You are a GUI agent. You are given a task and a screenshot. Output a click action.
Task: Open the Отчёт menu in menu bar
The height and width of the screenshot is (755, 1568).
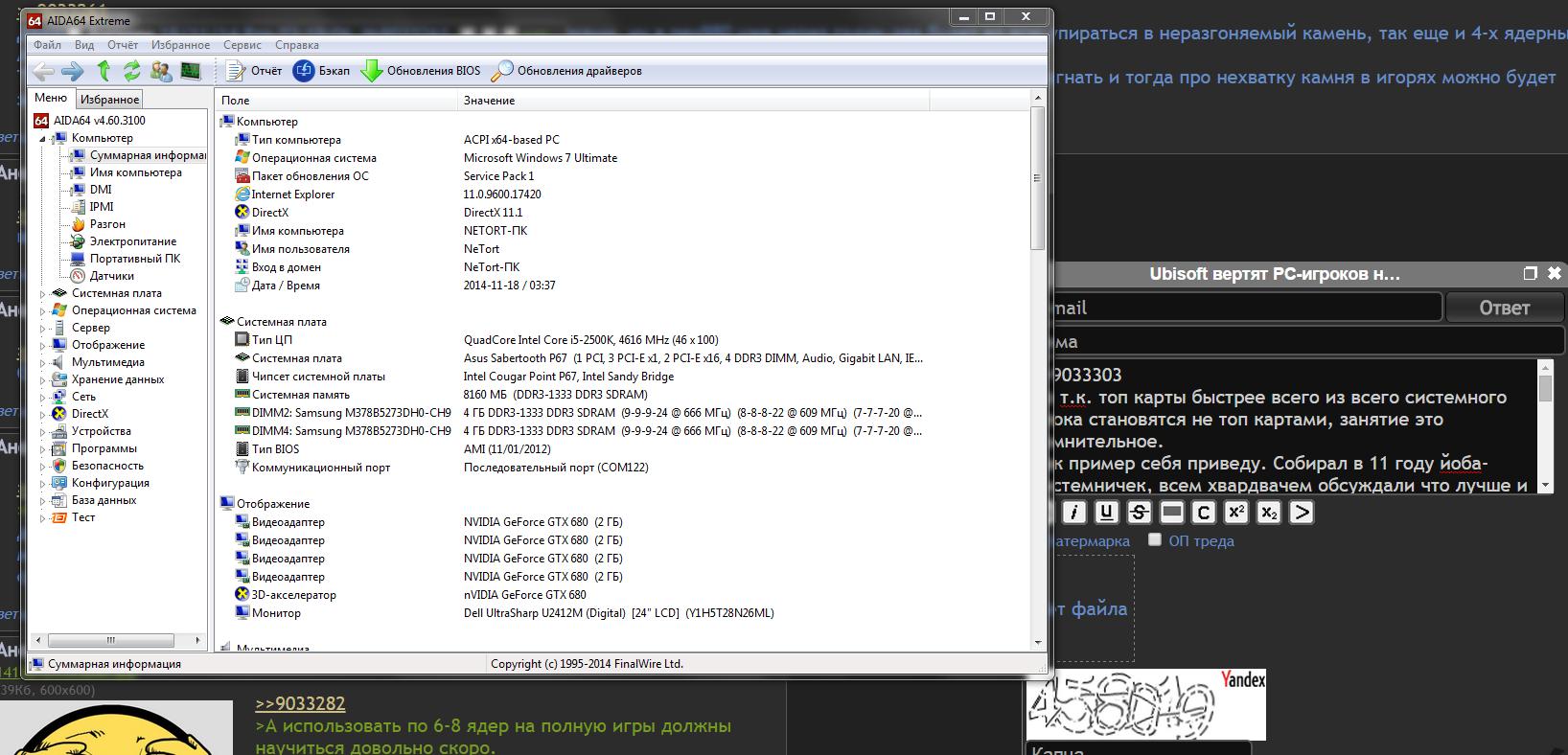pos(123,45)
